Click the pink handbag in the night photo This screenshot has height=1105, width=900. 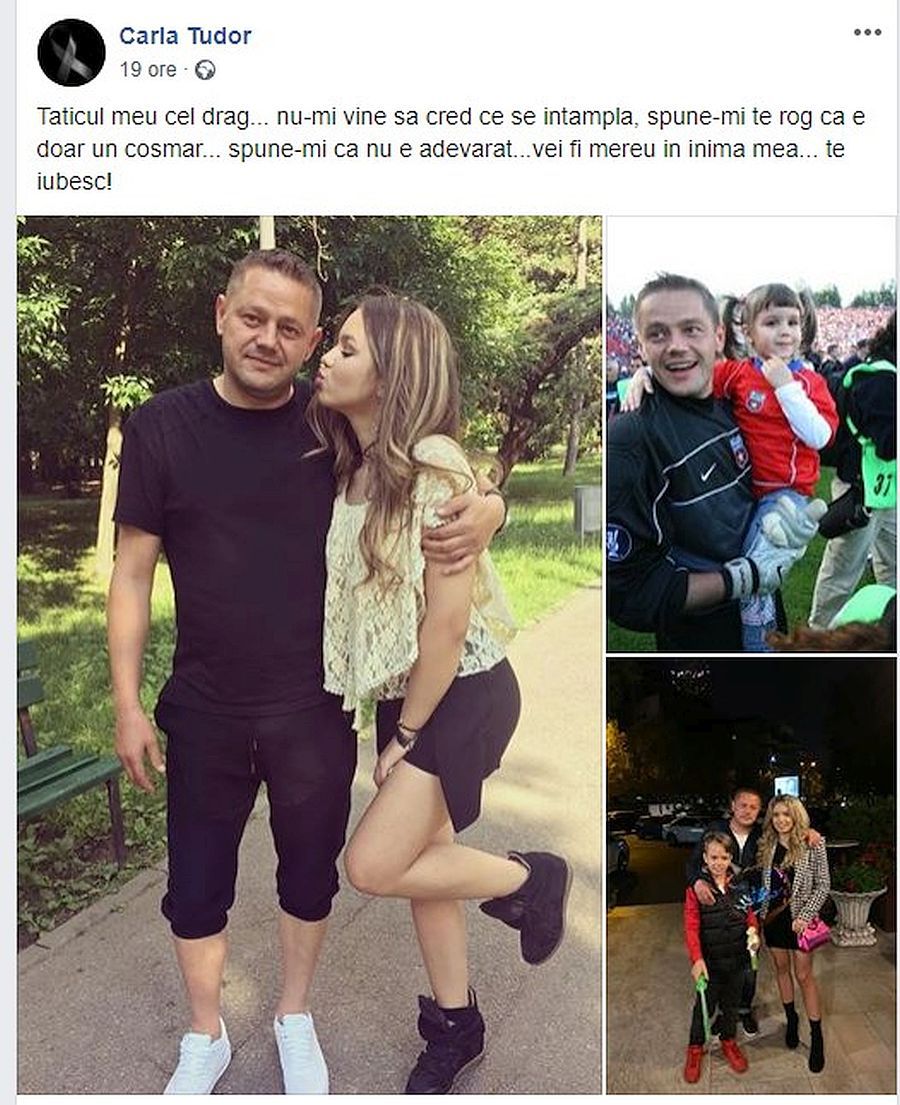pos(813,934)
